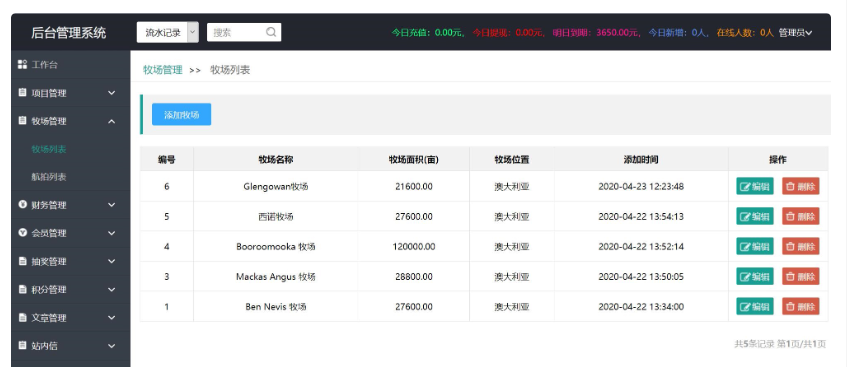The height and width of the screenshot is (367, 847).
Task: Delete the 西诺牧场 row
Action: (801, 217)
